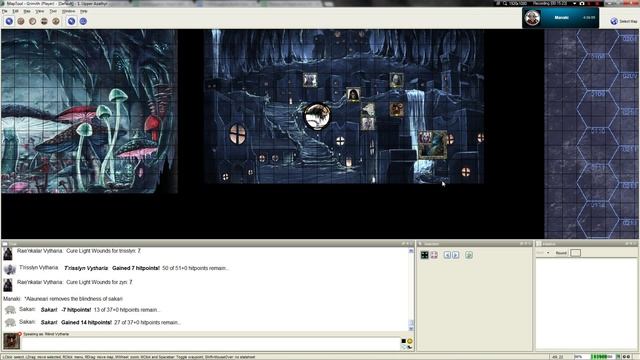
Task: Click Sakari '-7 hitpoints' chat message
Action: [100, 310]
